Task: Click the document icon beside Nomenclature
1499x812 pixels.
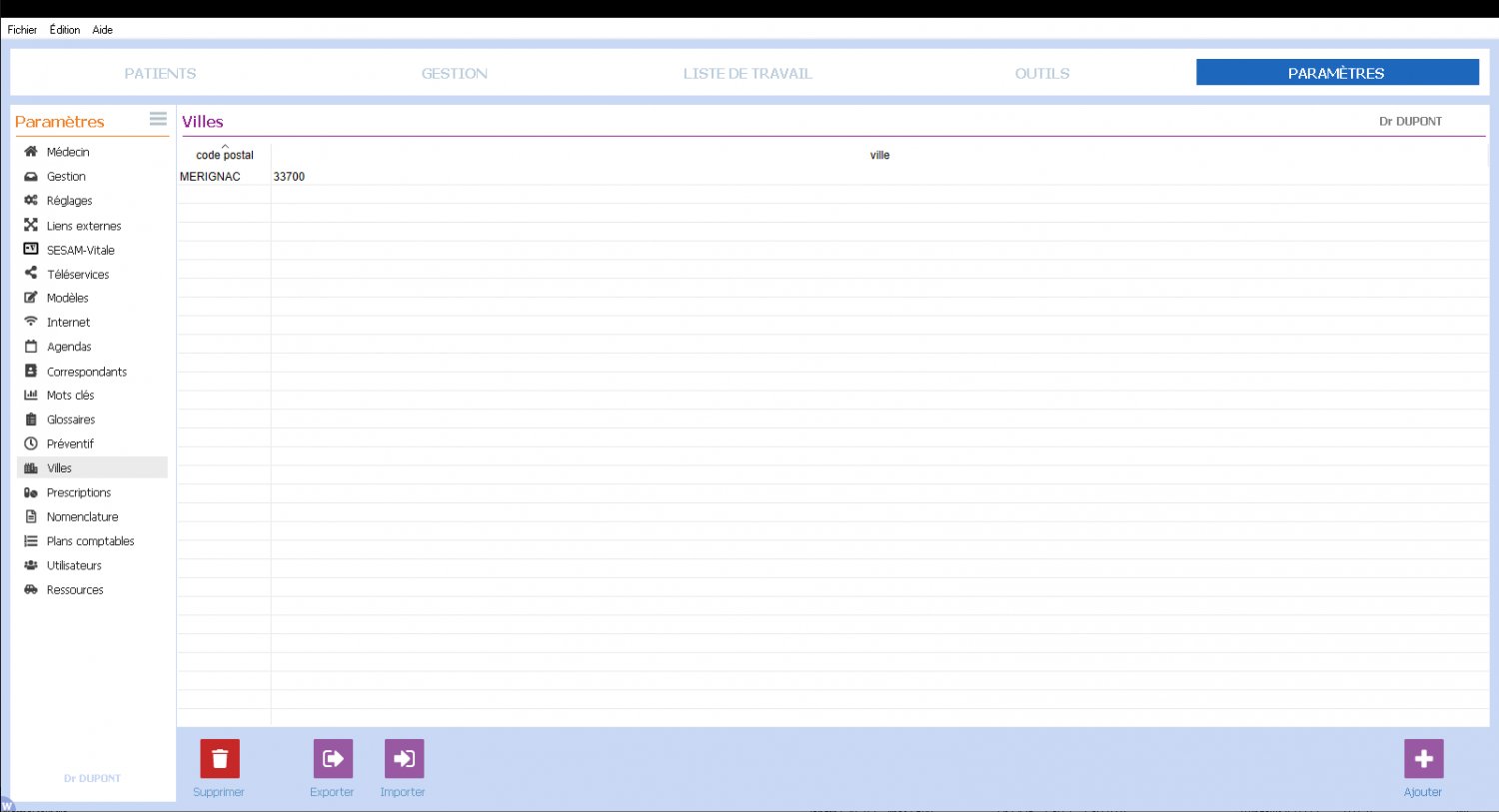Action: pos(31,516)
